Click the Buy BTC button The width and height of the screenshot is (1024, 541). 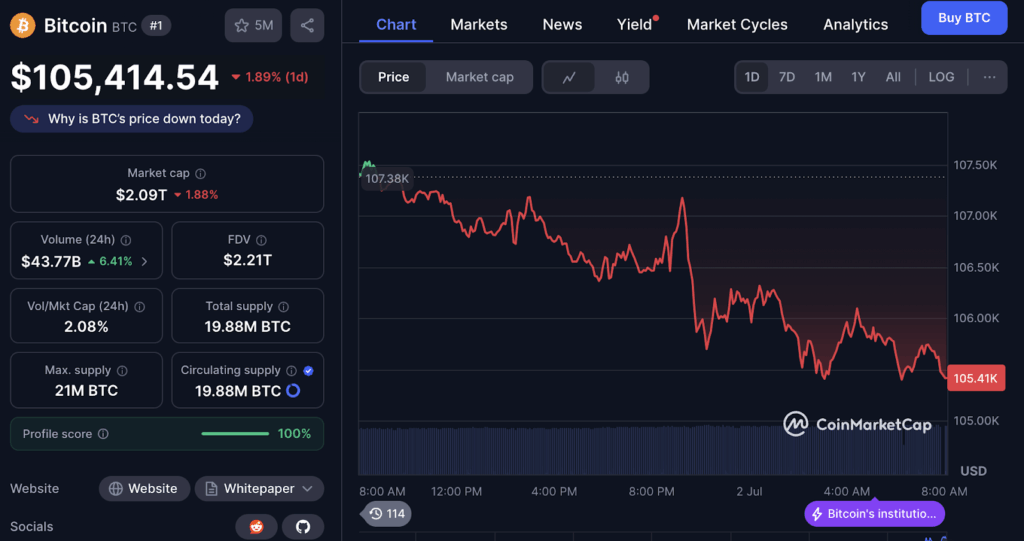tap(964, 18)
